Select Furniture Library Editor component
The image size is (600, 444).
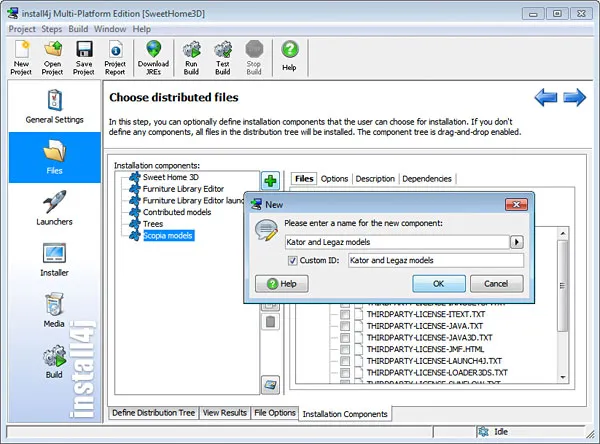point(183,189)
